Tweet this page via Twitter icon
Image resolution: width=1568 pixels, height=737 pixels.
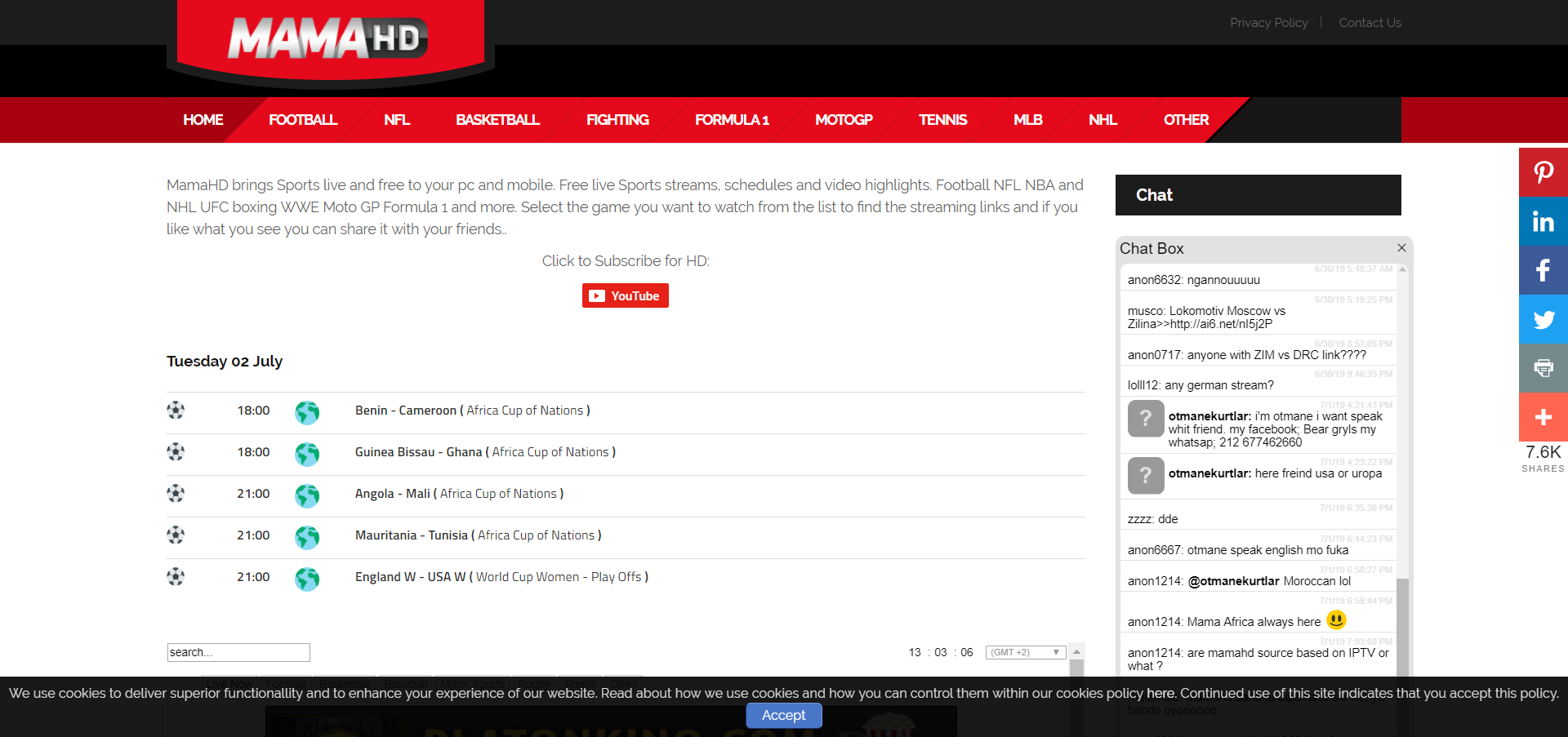coord(1543,319)
